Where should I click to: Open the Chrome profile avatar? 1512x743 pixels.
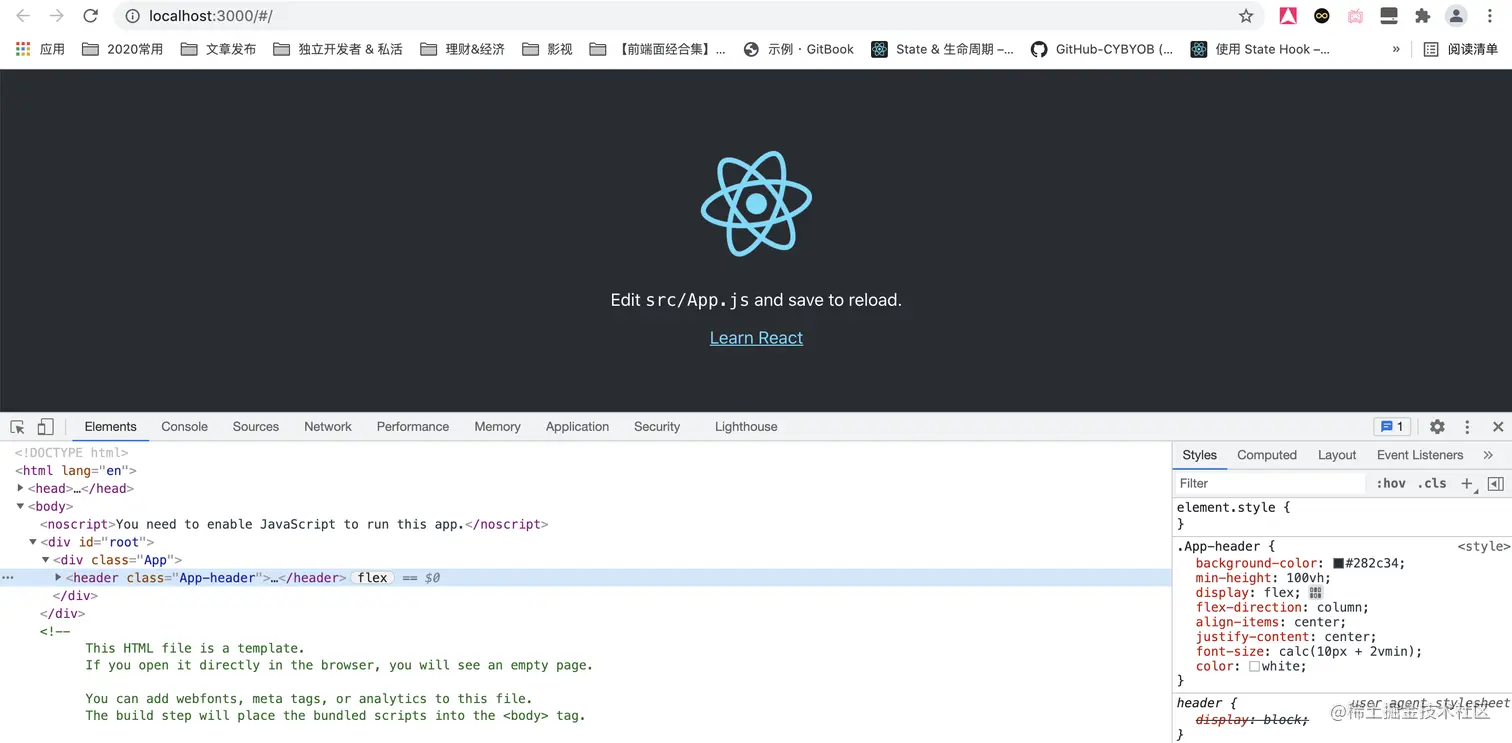[1456, 16]
